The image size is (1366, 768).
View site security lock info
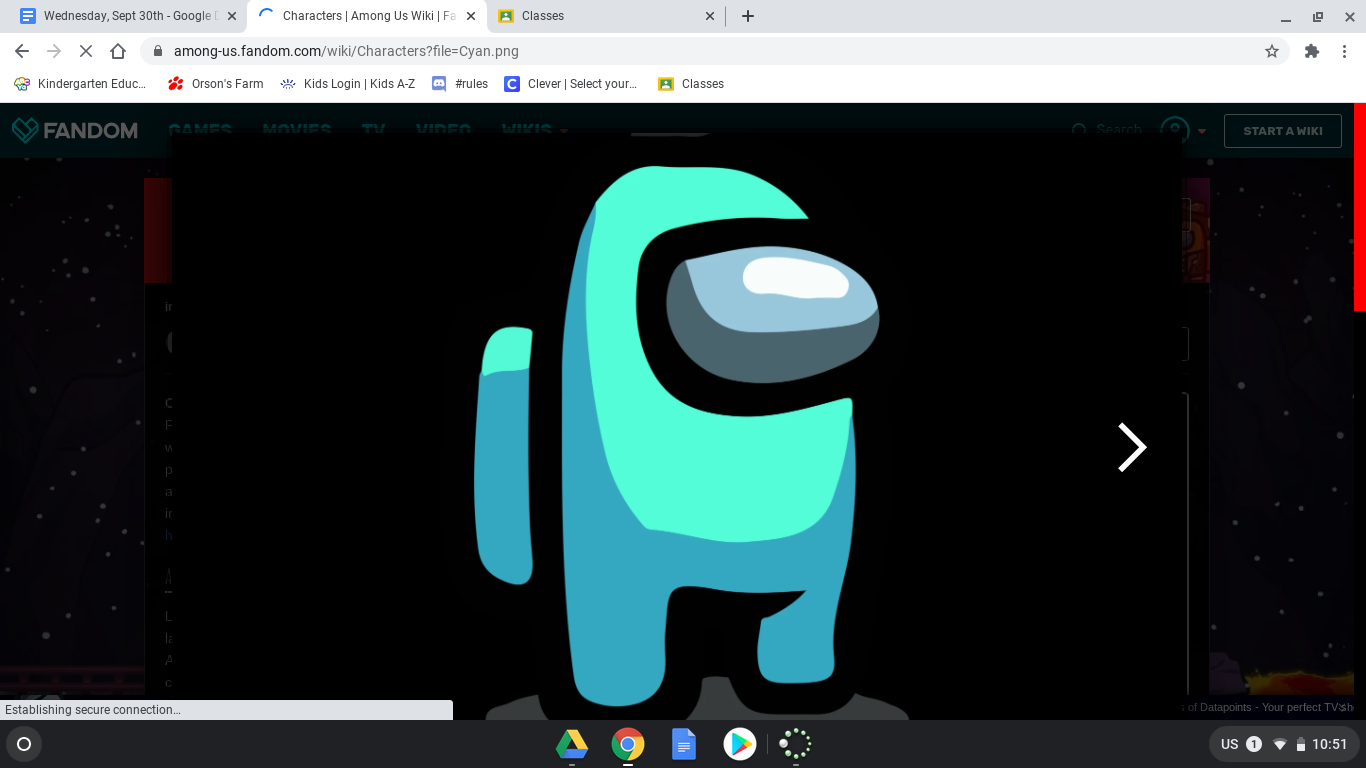(x=158, y=51)
